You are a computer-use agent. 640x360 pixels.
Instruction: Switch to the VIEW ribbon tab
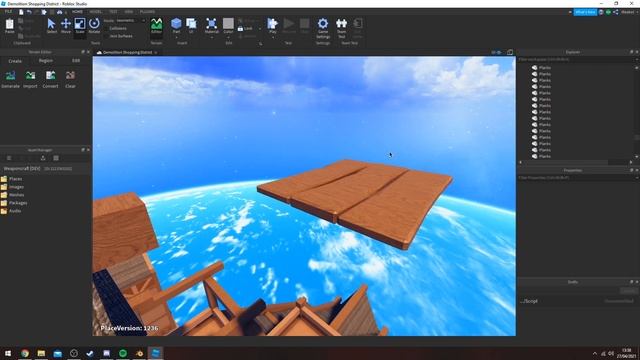point(129,12)
